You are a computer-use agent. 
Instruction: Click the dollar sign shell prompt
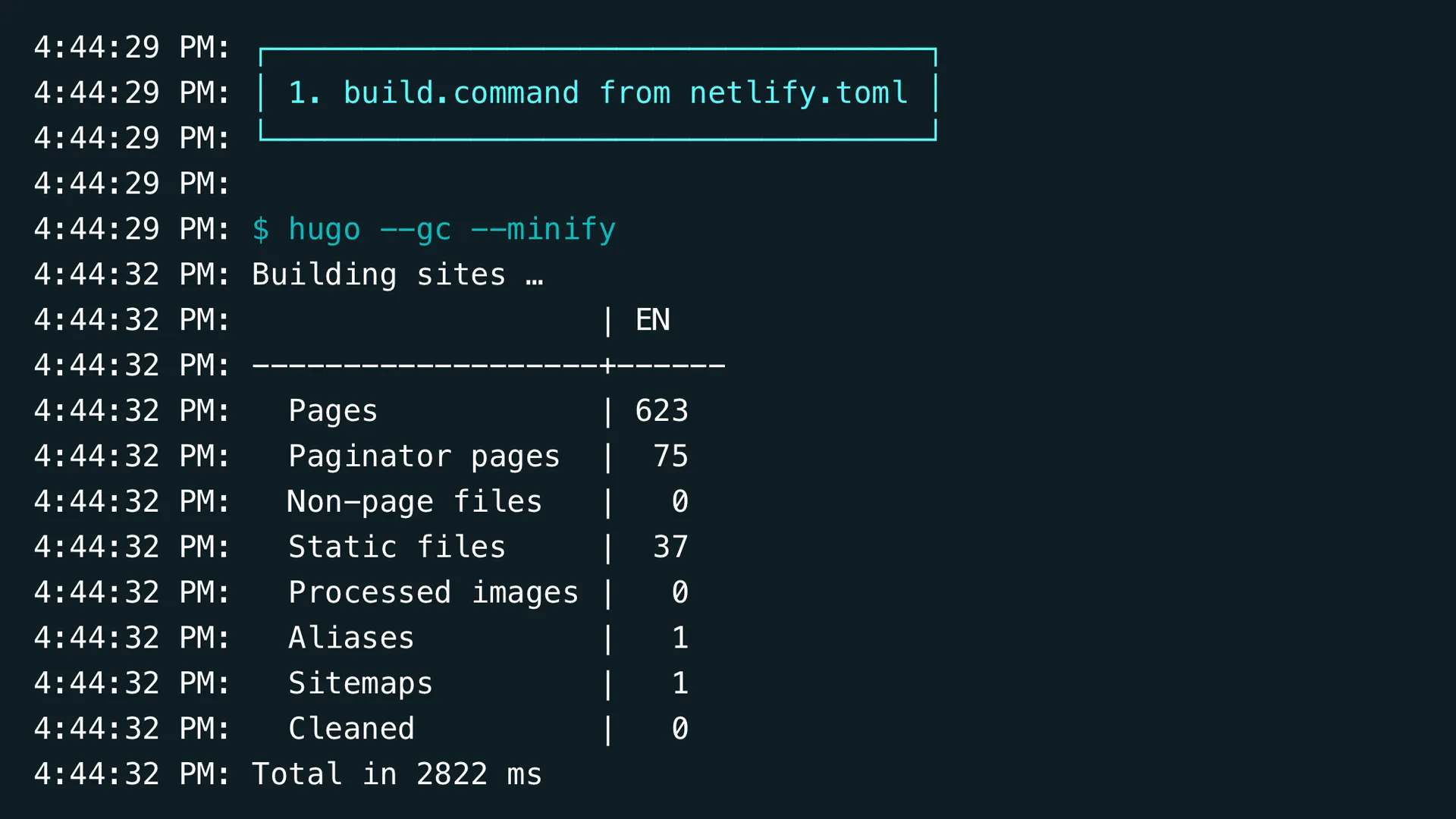click(x=260, y=229)
